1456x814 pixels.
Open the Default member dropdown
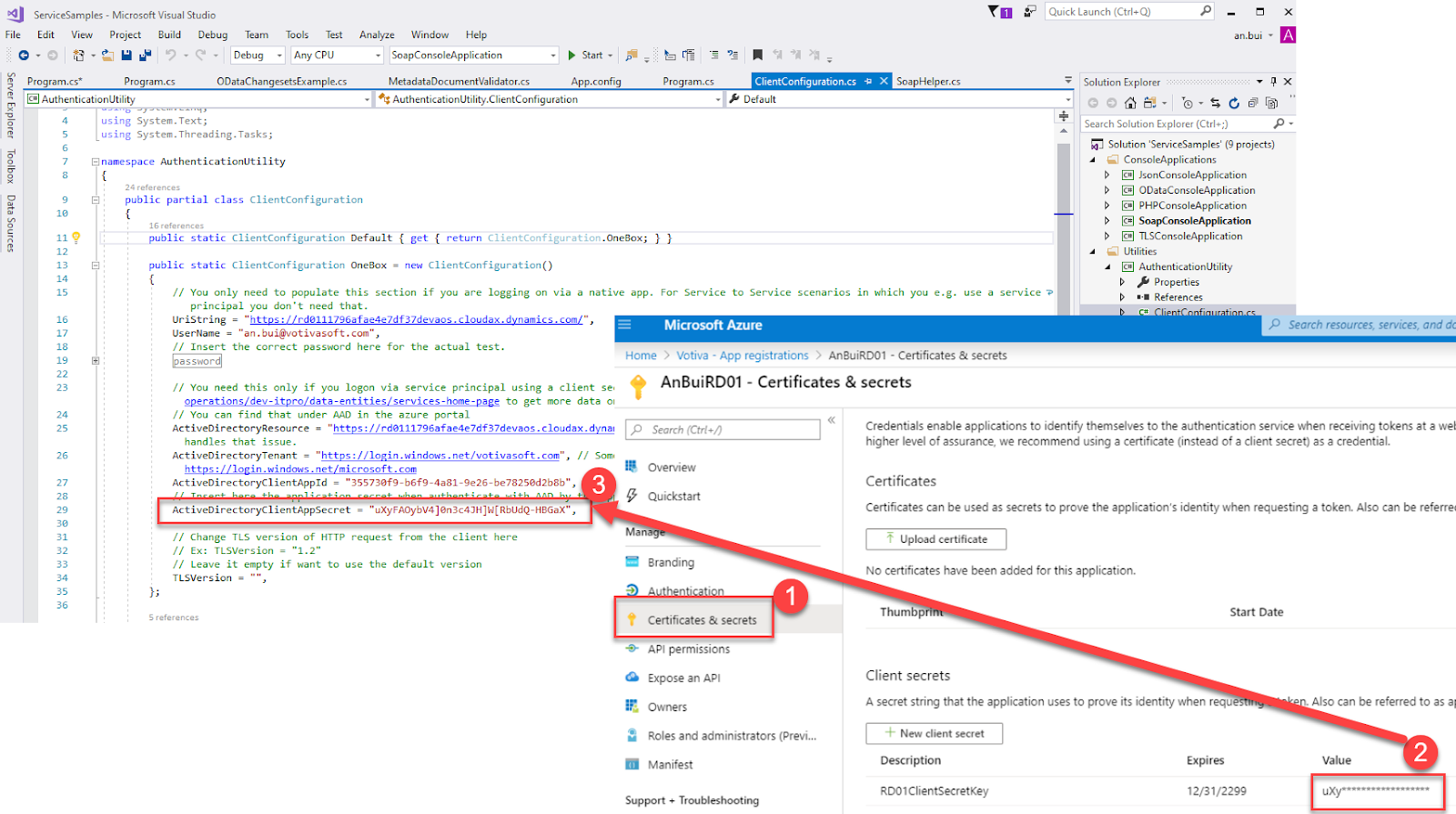[901, 99]
